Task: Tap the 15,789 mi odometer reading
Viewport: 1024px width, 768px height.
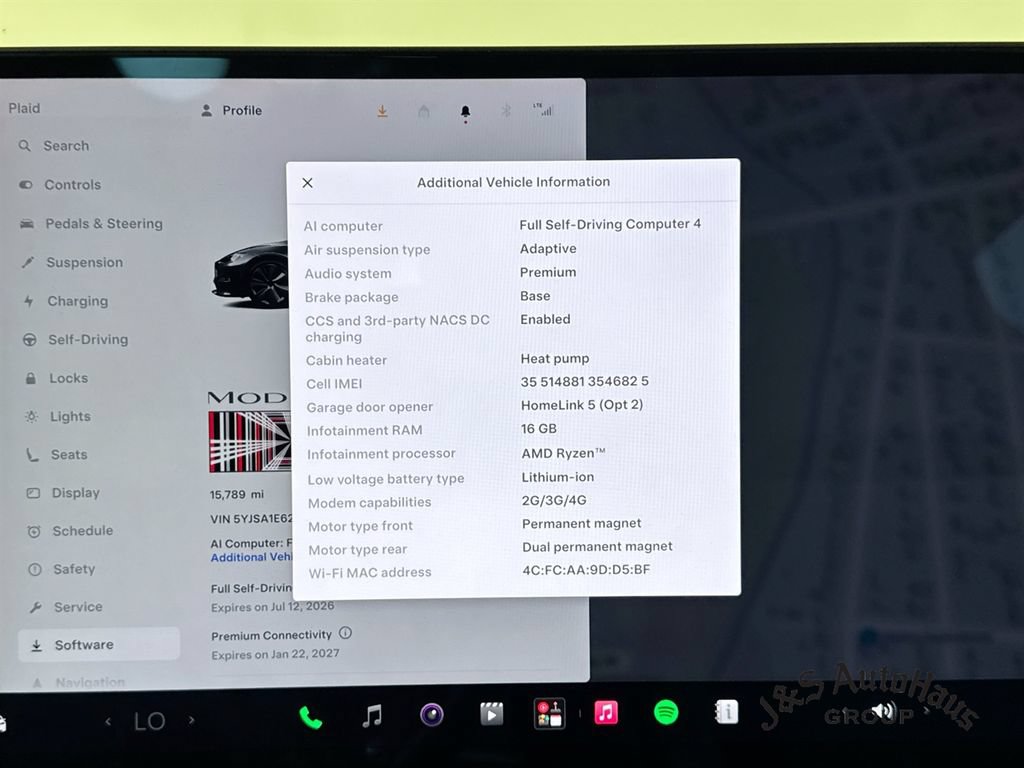Action: [236, 494]
